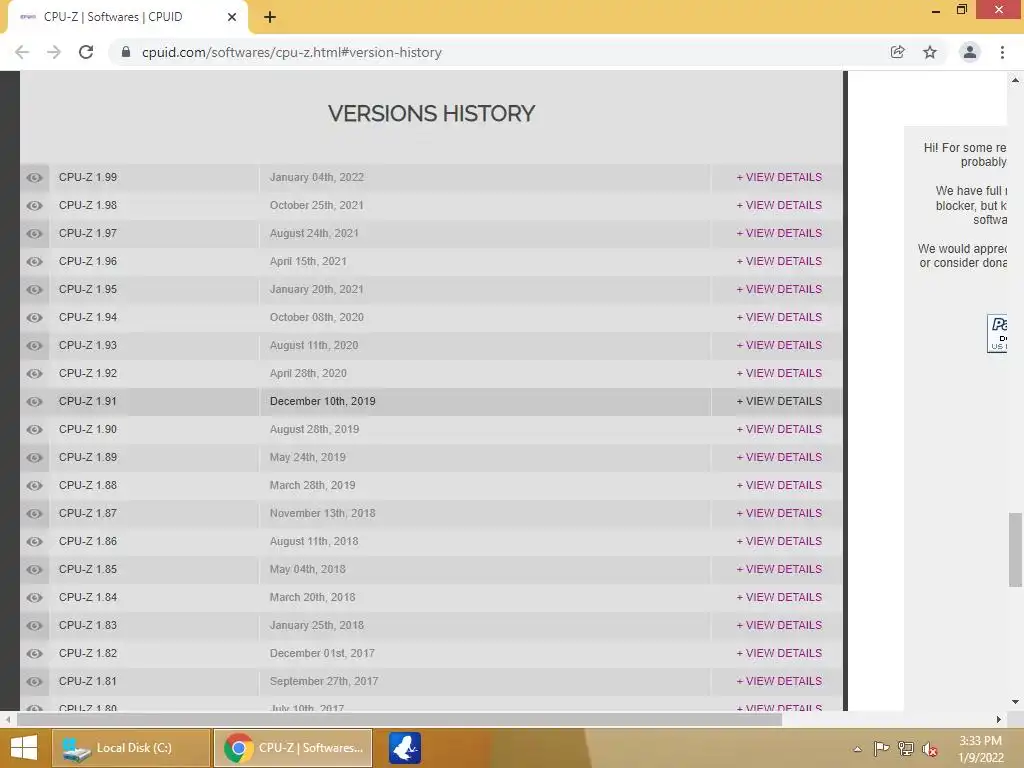Expand View Details for CPU-Z 1.98
This screenshot has width=1024, height=768.
tap(779, 206)
